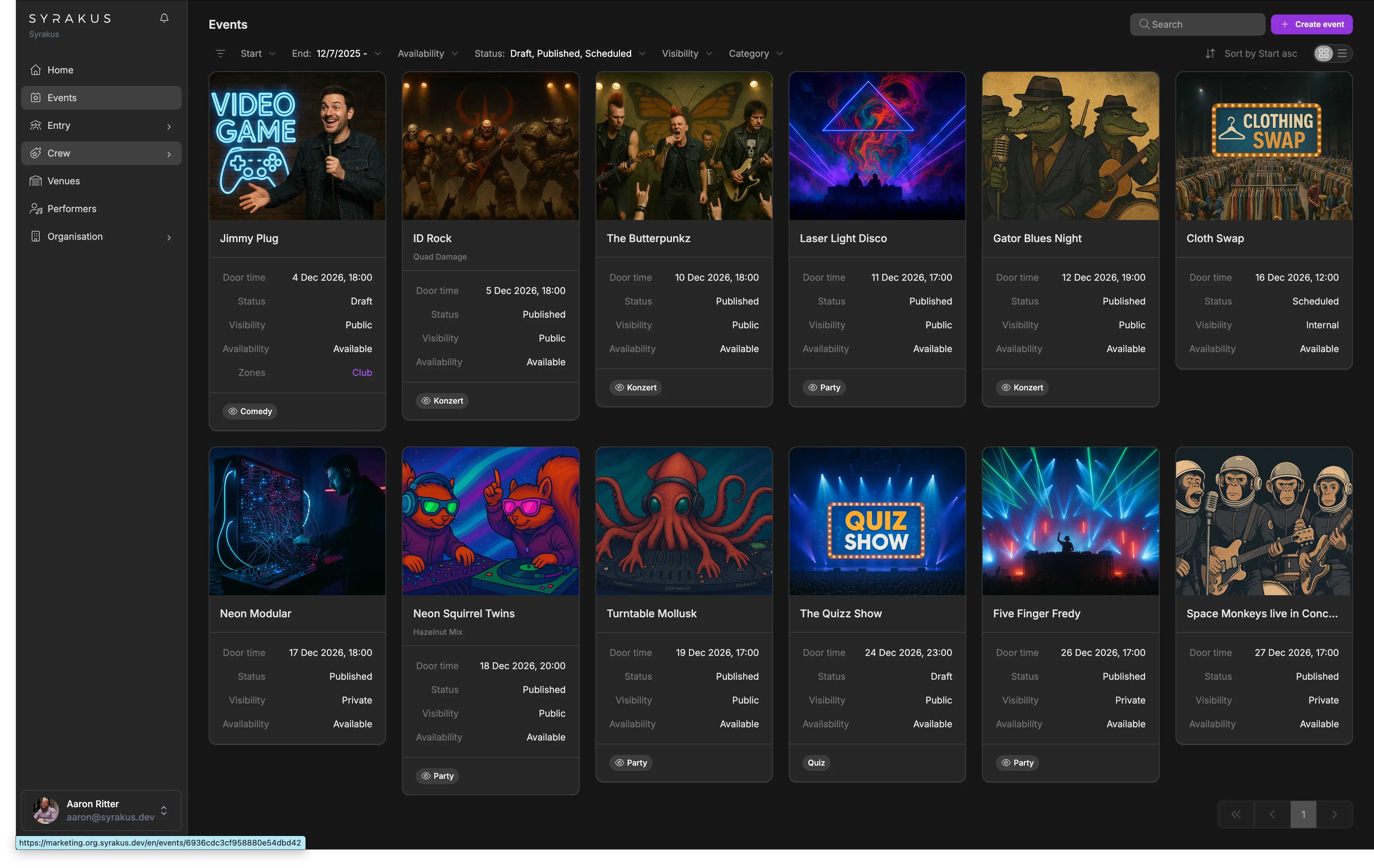Click the Home house icon in sidebar
Image resolution: width=1374 pixels, height=868 pixels.
click(x=35, y=70)
